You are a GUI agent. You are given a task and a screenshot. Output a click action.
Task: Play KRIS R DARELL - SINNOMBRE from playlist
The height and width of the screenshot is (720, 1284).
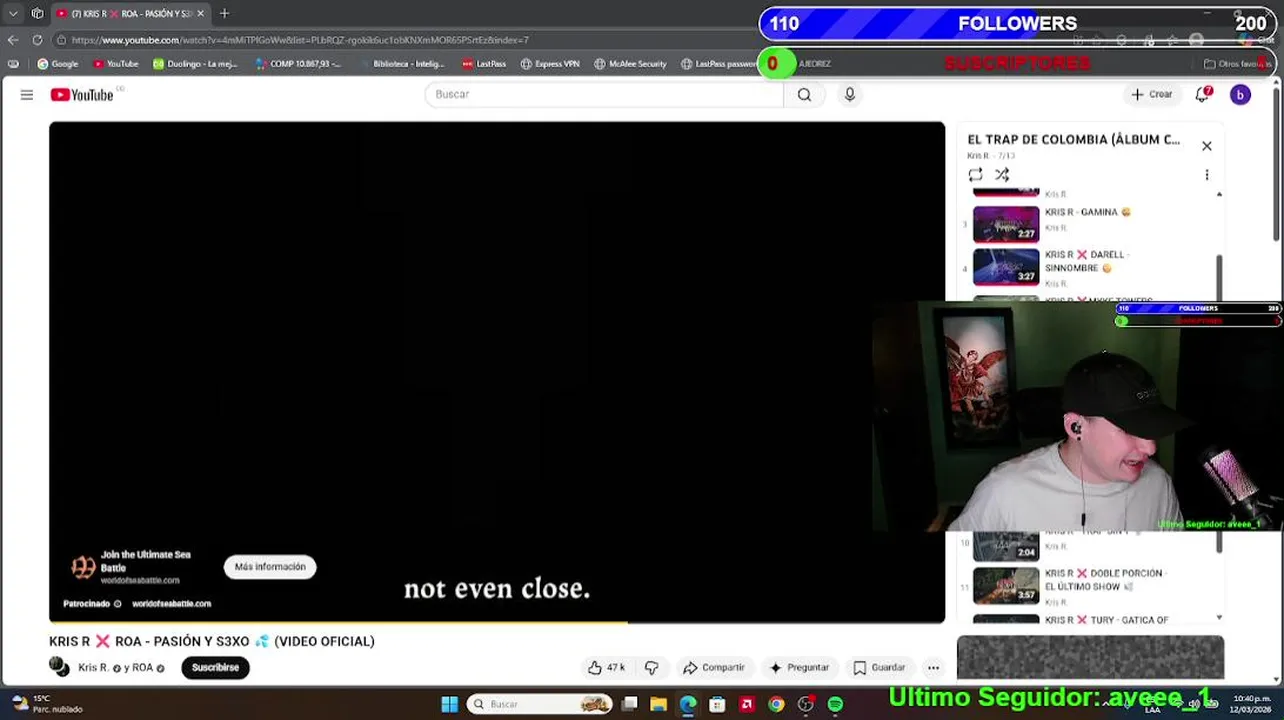(1086, 261)
